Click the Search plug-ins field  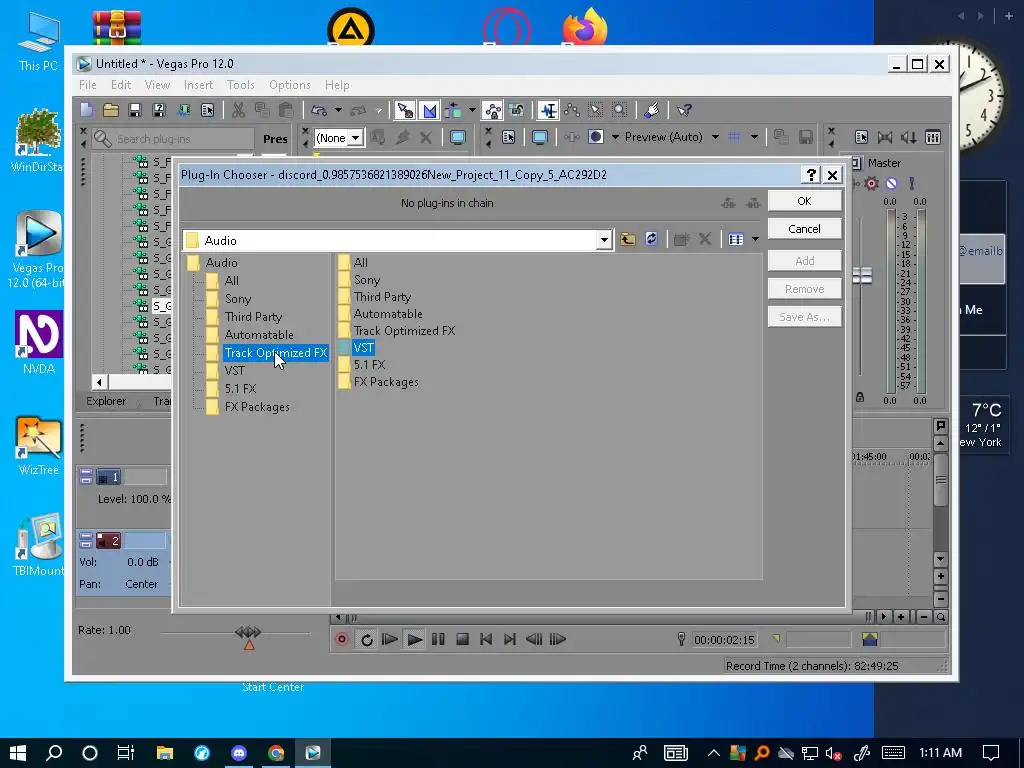[173, 138]
